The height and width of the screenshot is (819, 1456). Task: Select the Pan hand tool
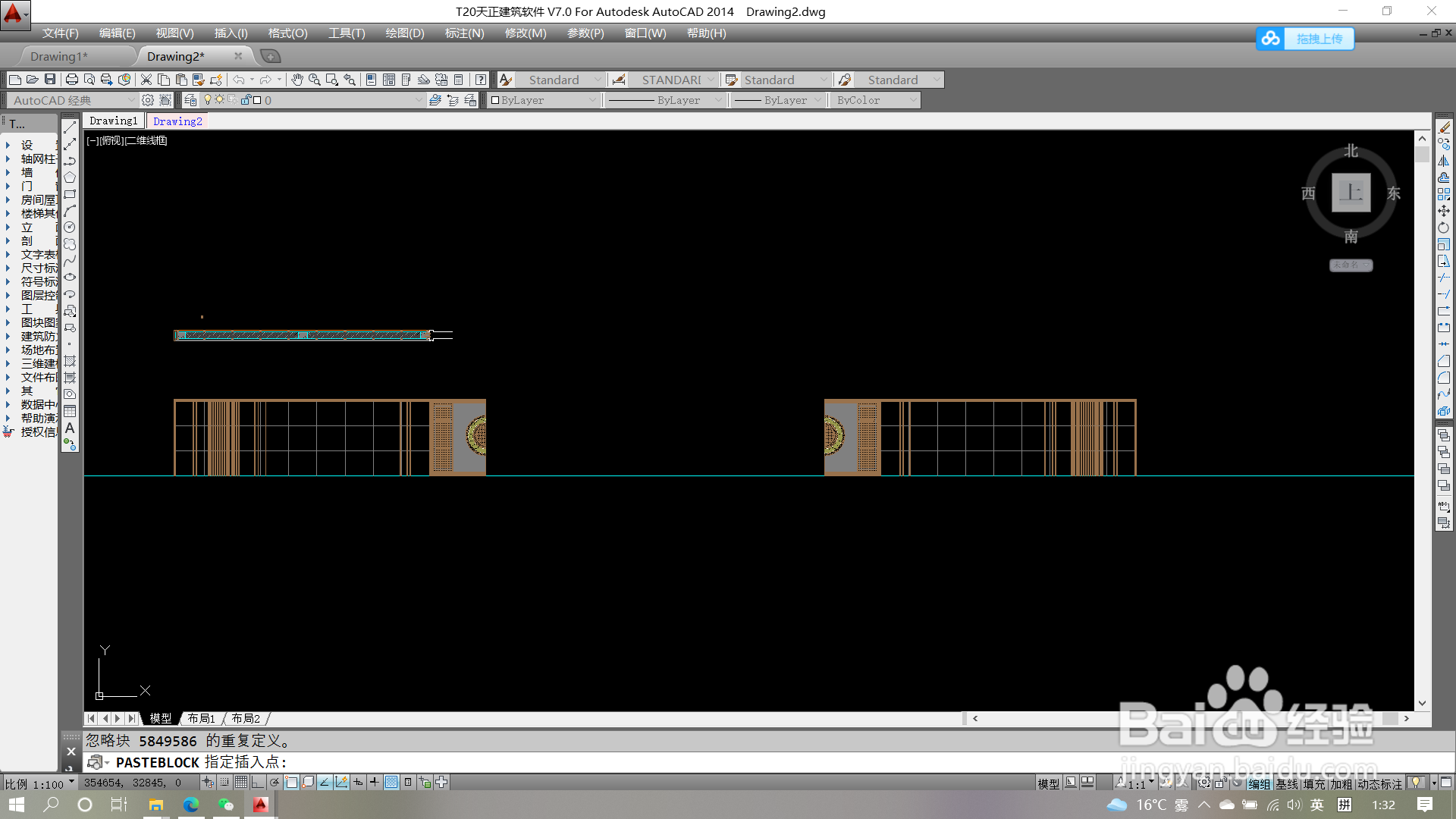pyautogui.click(x=297, y=80)
